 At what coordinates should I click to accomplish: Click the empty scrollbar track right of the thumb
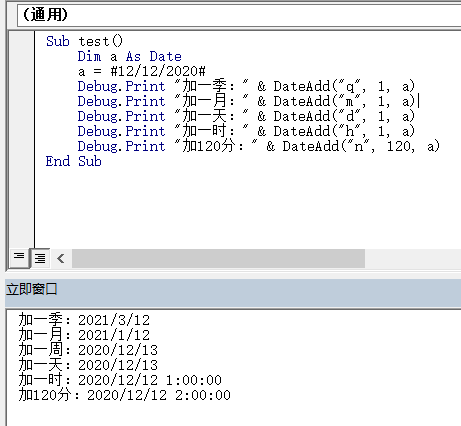point(413,258)
